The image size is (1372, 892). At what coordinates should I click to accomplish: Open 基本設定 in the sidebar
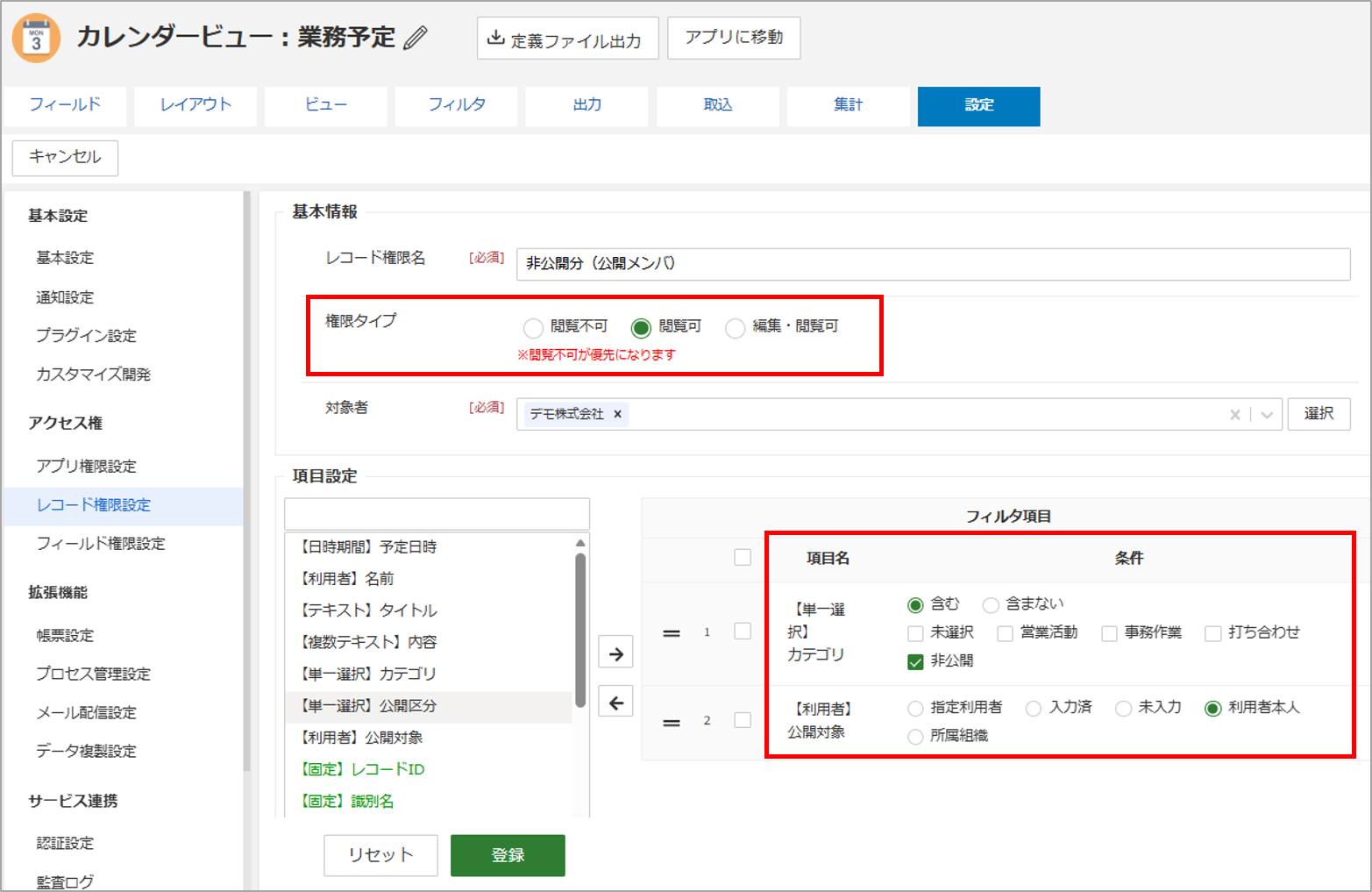tap(65, 258)
